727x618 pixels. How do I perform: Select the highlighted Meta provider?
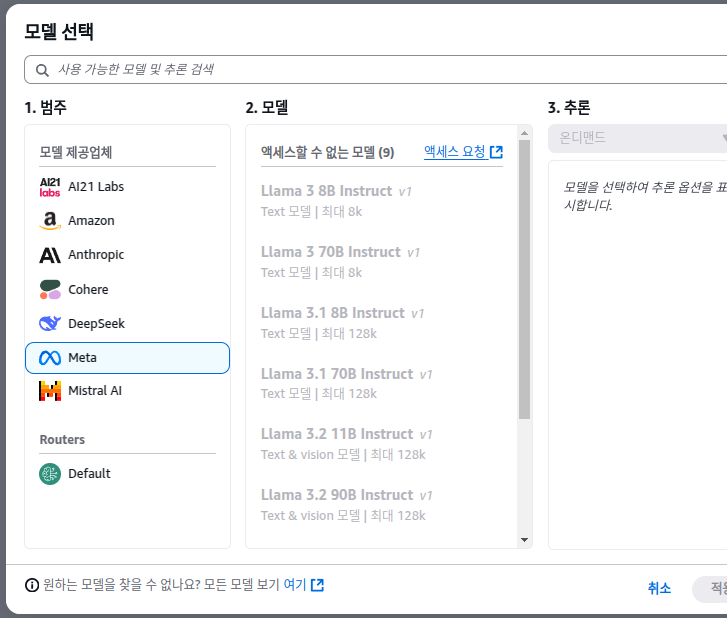coord(128,358)
